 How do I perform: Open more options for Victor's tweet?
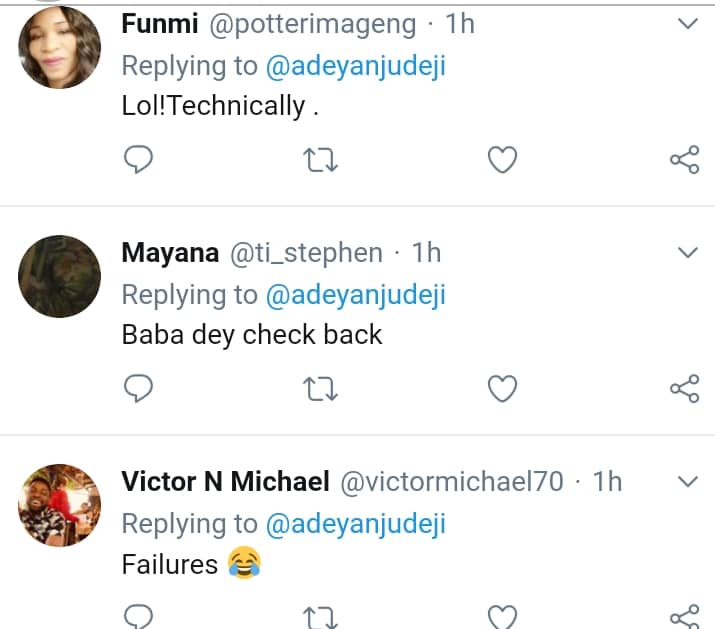687,481
